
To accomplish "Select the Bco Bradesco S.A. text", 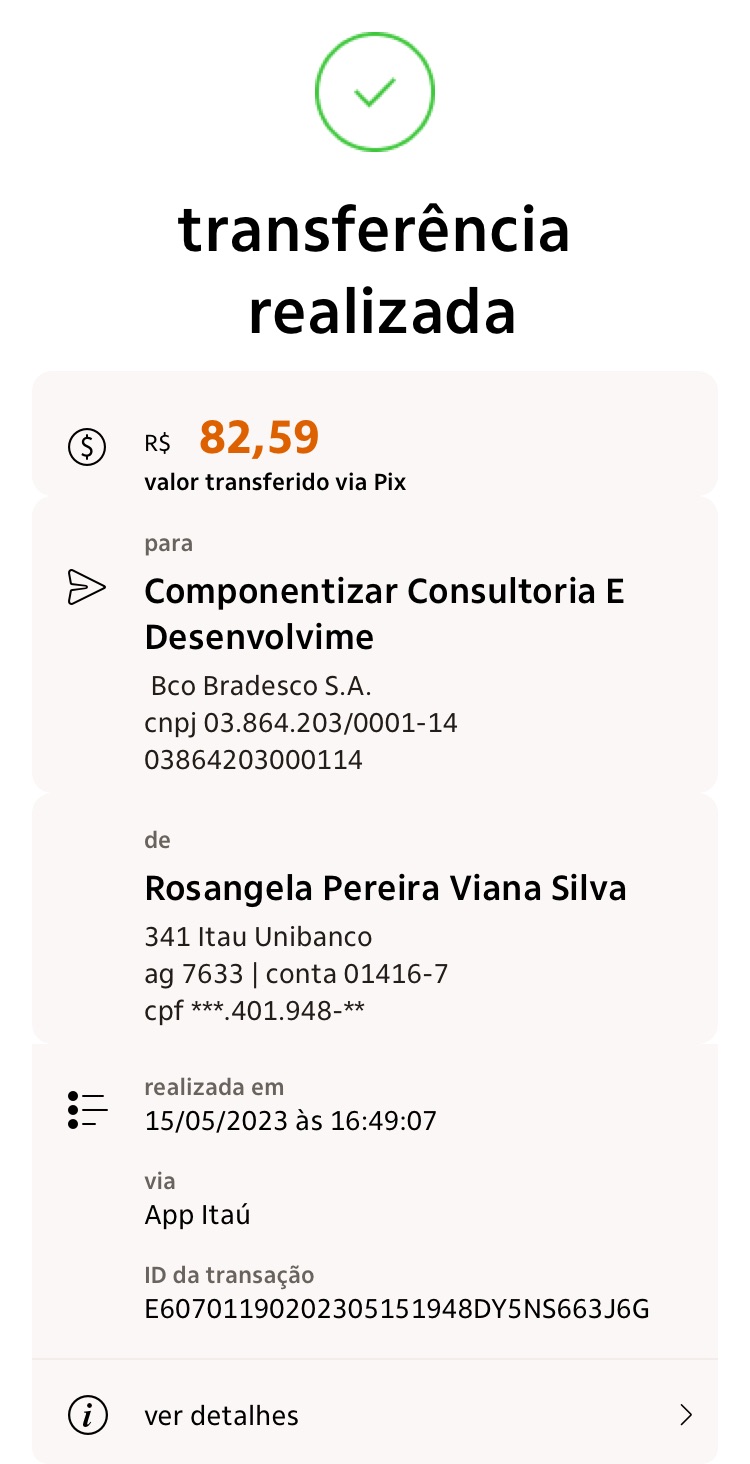I will click(x=260, y=687).
